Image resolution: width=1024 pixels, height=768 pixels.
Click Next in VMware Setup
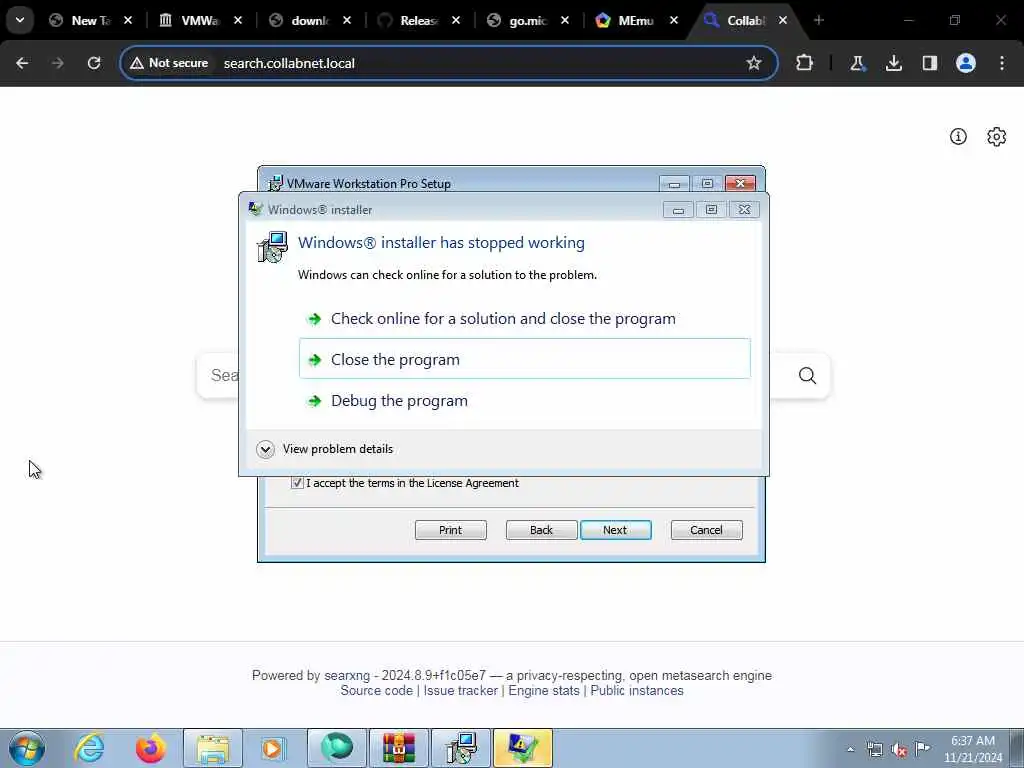(615, 530)
